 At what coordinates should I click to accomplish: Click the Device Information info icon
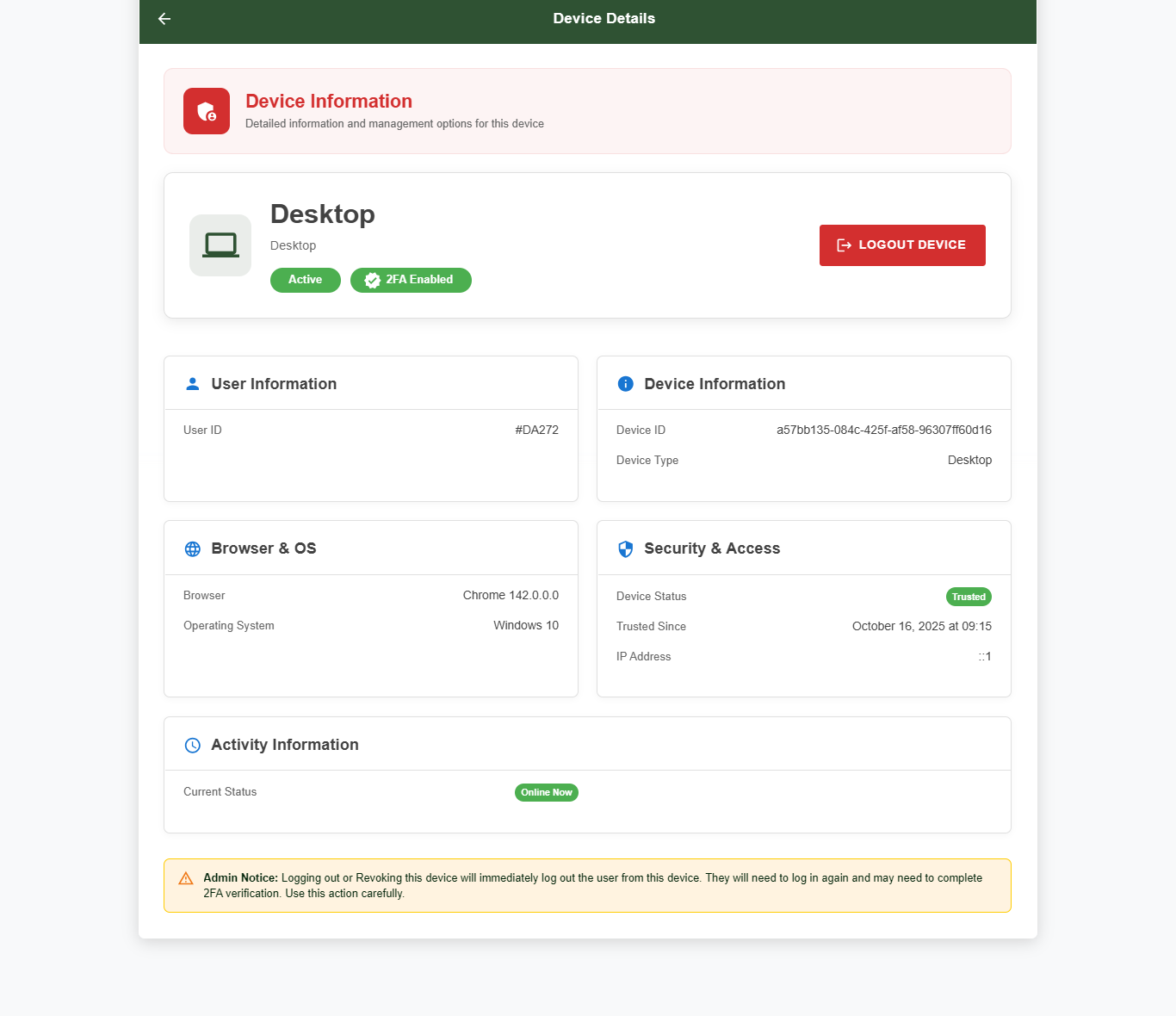[x=626, y=384]
